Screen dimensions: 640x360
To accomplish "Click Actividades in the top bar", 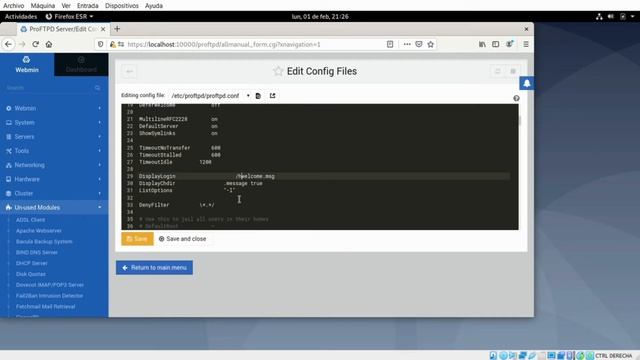I will 21,17.
